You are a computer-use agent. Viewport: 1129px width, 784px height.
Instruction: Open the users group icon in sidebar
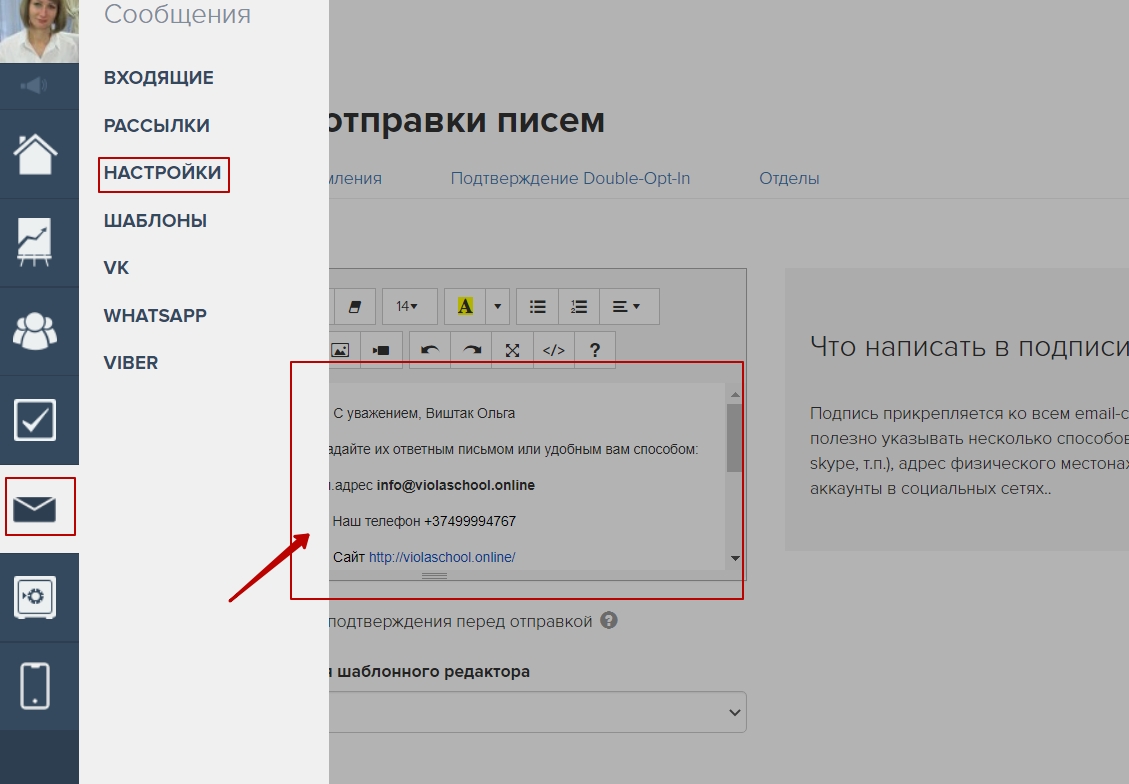[36, 331]
